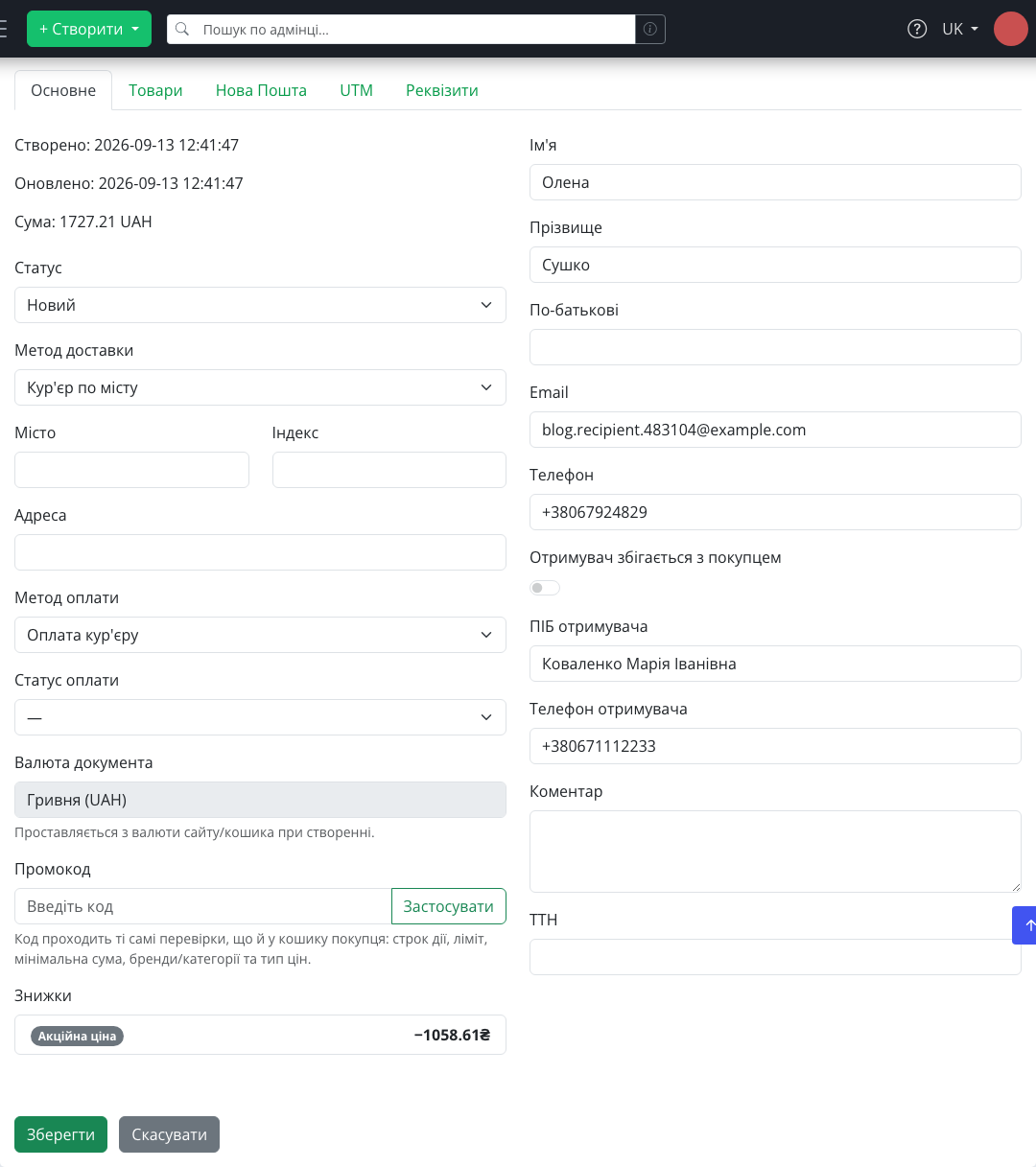Open the help question mark icon
This screenshot has width=1036, height=1167.
[917, 29]
